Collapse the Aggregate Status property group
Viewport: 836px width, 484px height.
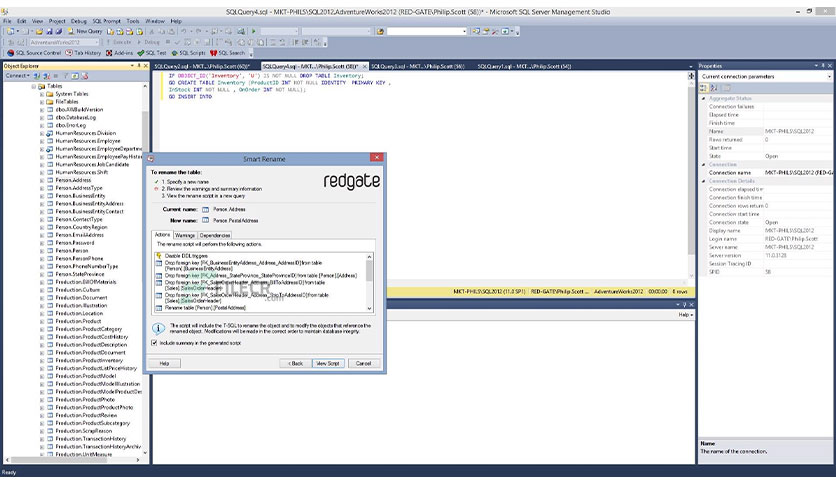pos(703,99)
